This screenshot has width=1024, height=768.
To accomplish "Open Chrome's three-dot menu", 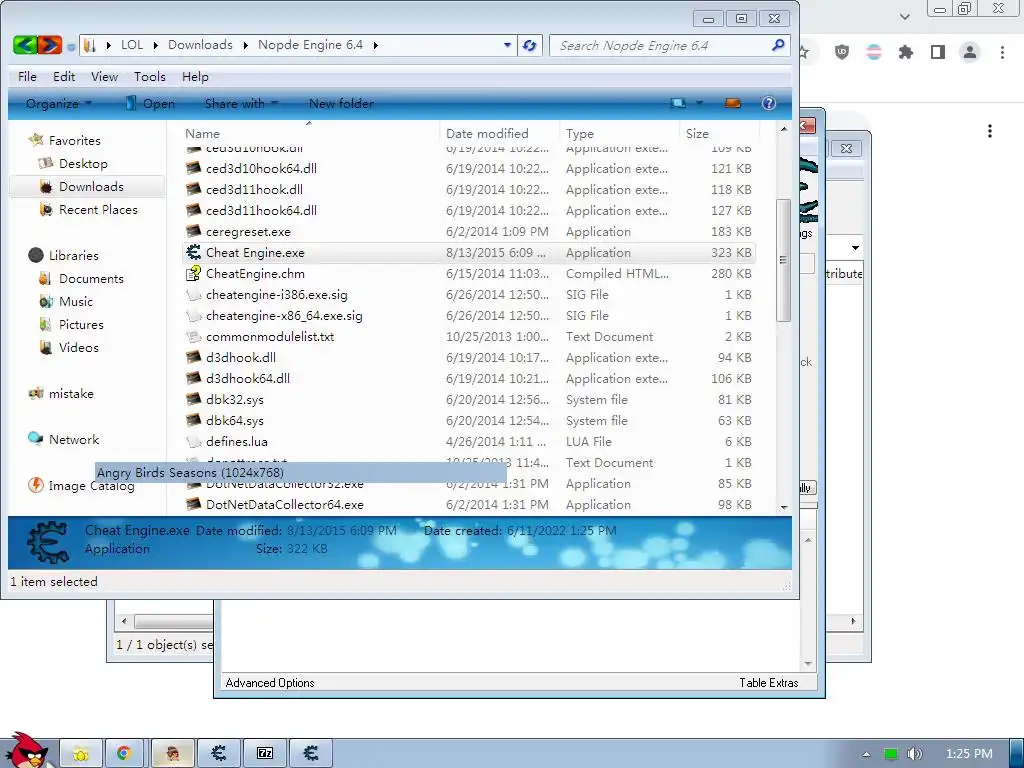I will tap(1002, 52).
